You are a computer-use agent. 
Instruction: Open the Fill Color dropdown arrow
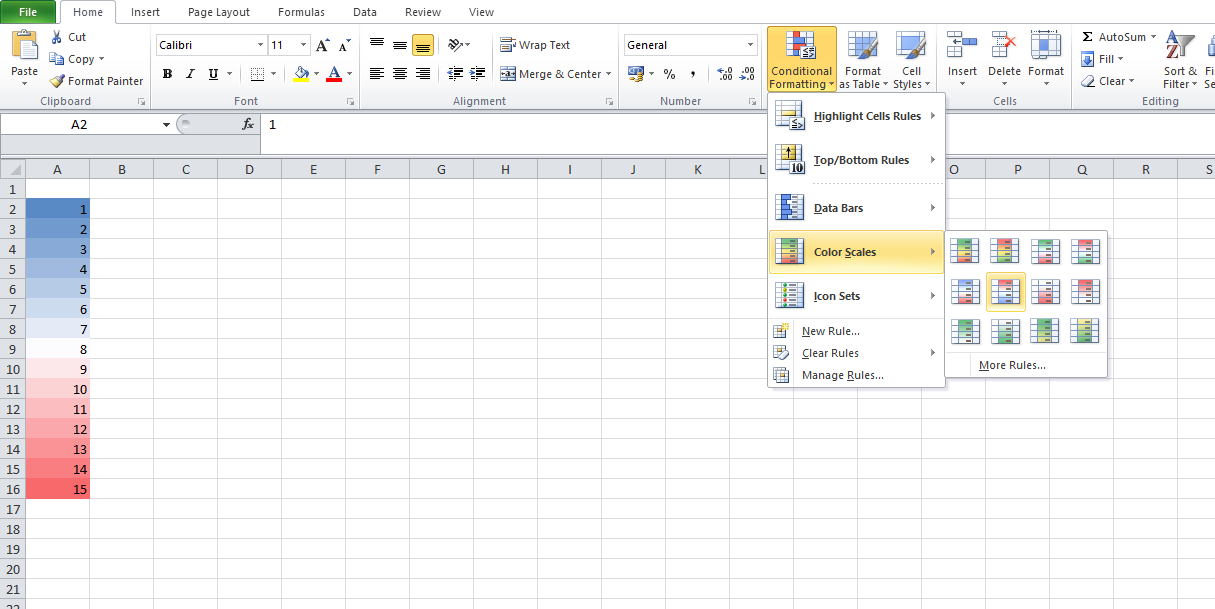click(x=315, y=73)
